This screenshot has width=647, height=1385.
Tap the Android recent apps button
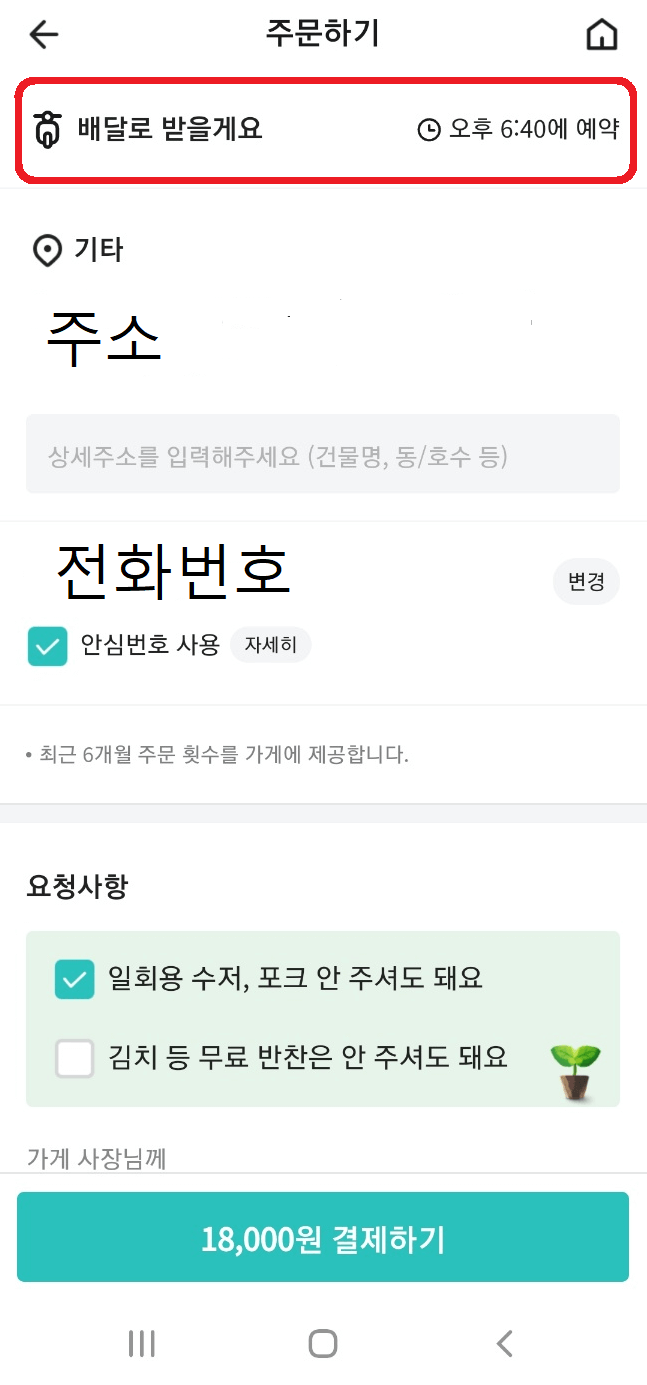(141, 1343)
